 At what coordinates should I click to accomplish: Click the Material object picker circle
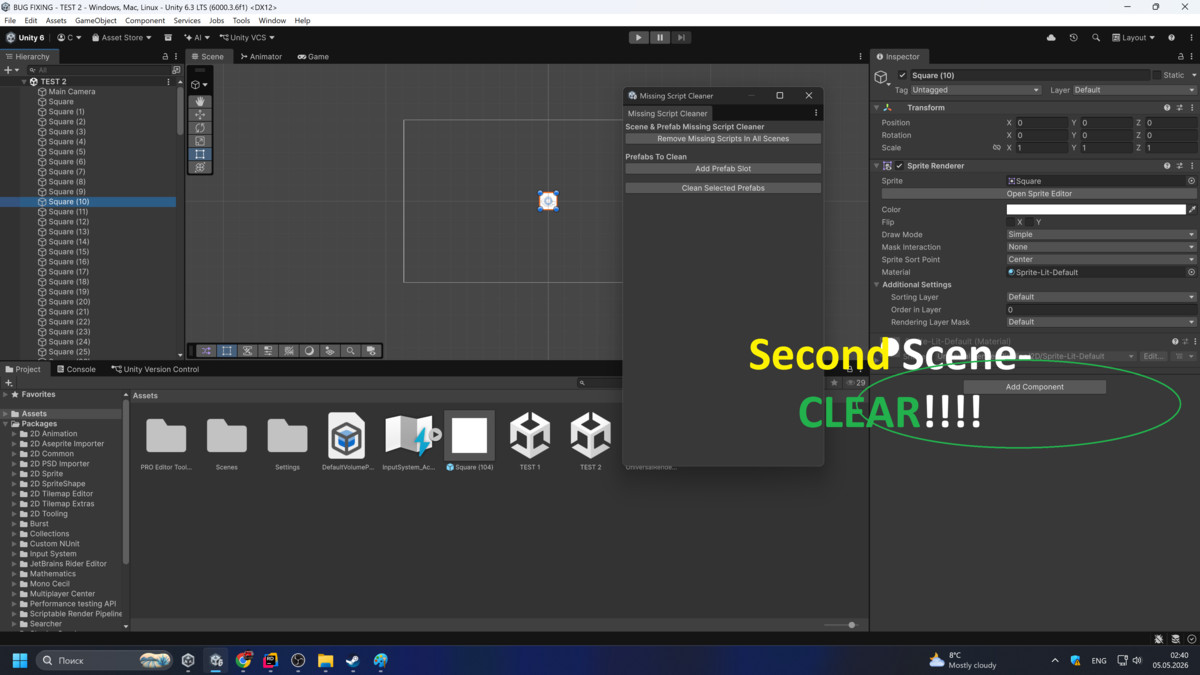(1191, 272)
